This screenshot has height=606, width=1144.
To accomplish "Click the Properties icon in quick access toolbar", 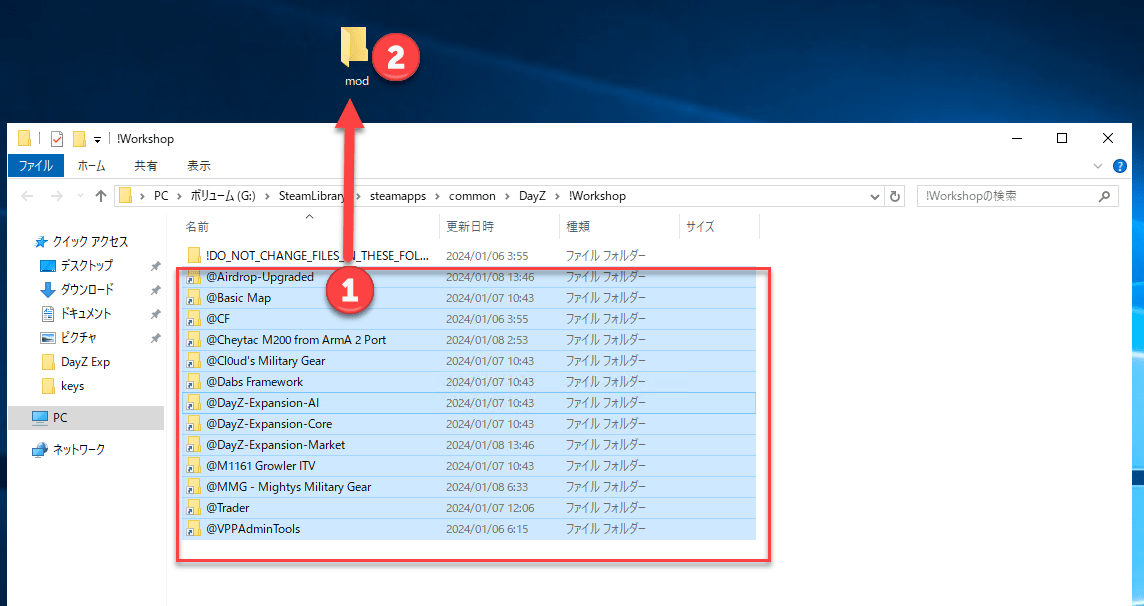I will click(x=57, y=139).
